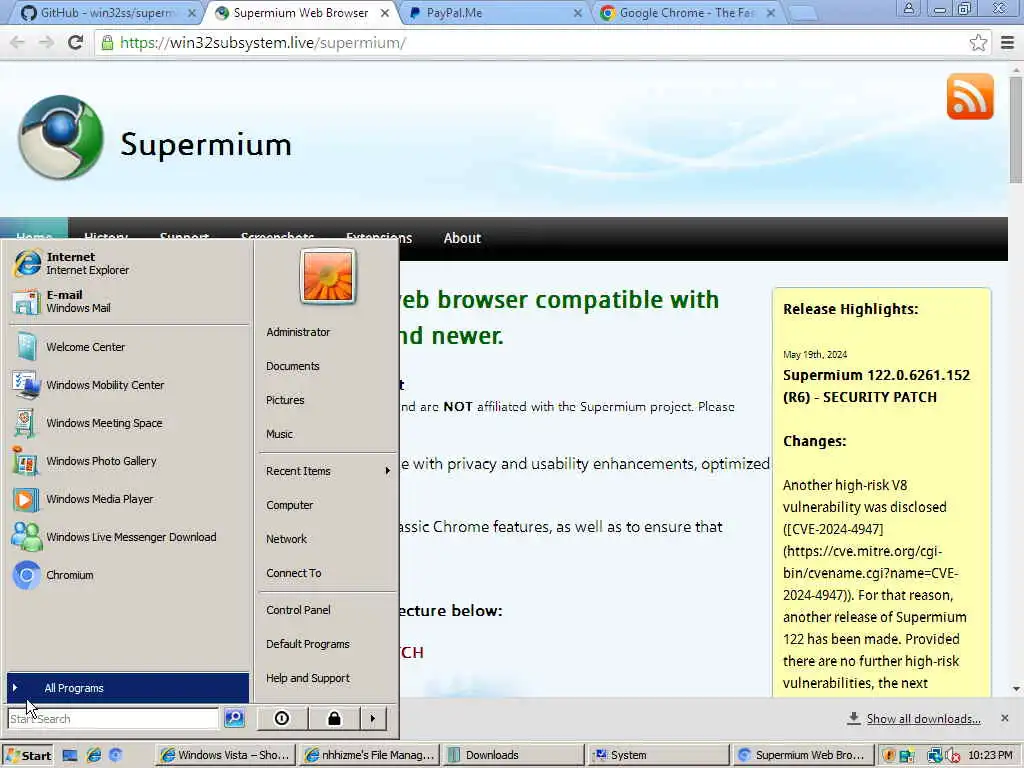Open the About navigation item
This screenshot has height=768, width=1024.
(462, 238)
